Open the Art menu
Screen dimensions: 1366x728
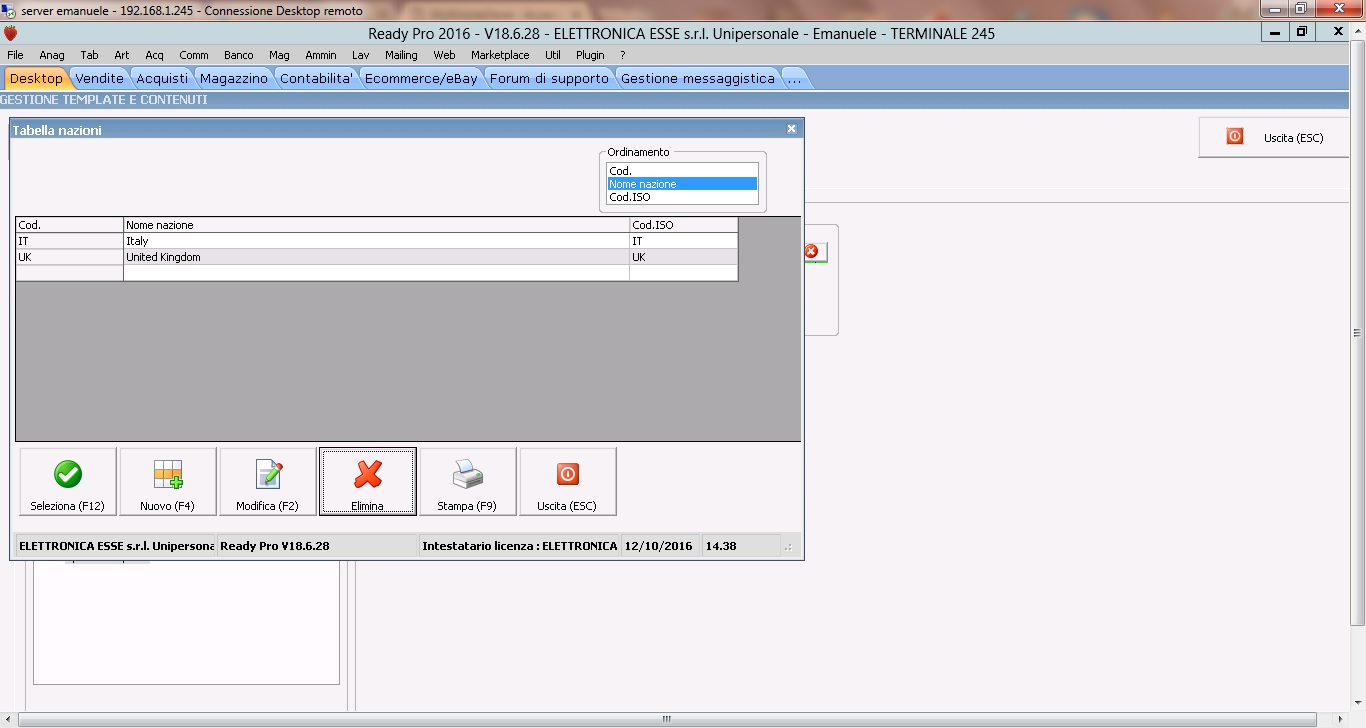122,55
